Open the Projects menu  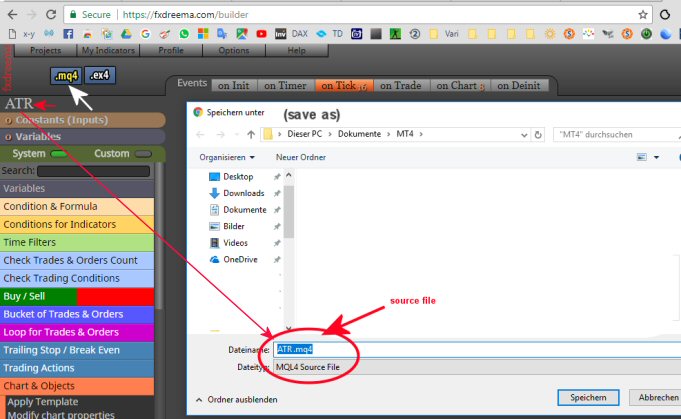tap(46, 50)
